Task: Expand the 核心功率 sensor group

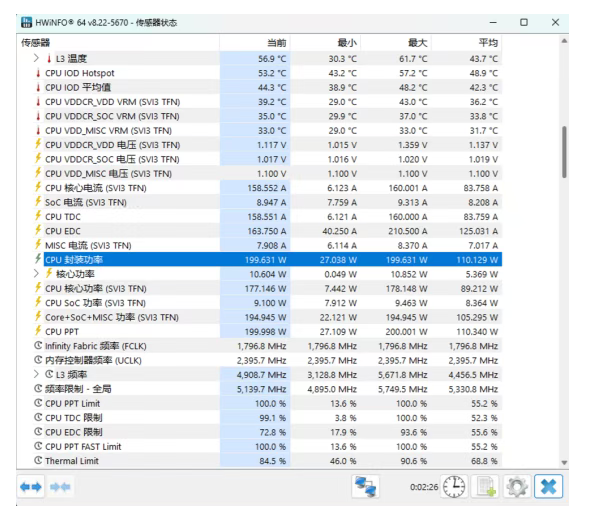Action: click(x=36, y=274)
